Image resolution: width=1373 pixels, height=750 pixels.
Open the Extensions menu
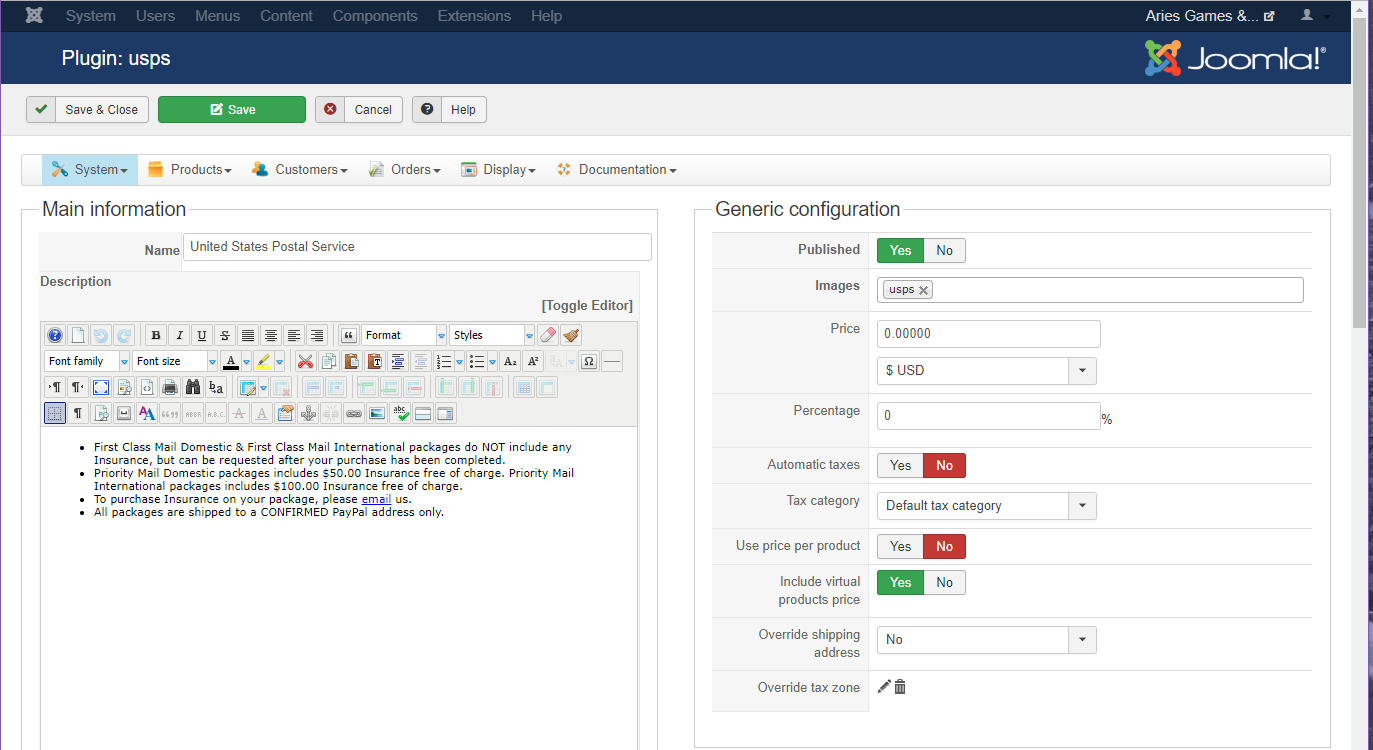point(474,16)
